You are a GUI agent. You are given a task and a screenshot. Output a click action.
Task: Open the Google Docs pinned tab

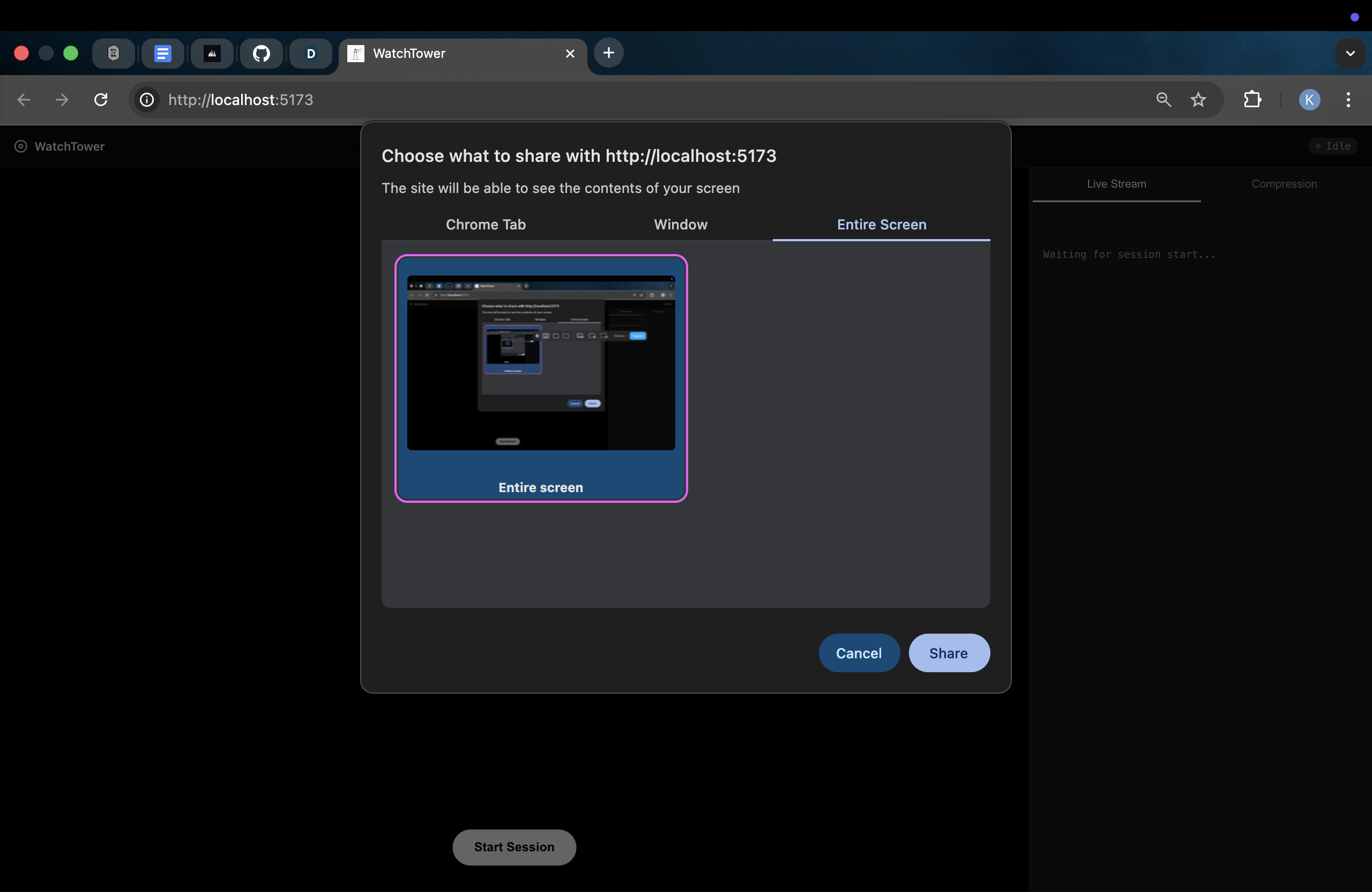click(x=162, y=54)
